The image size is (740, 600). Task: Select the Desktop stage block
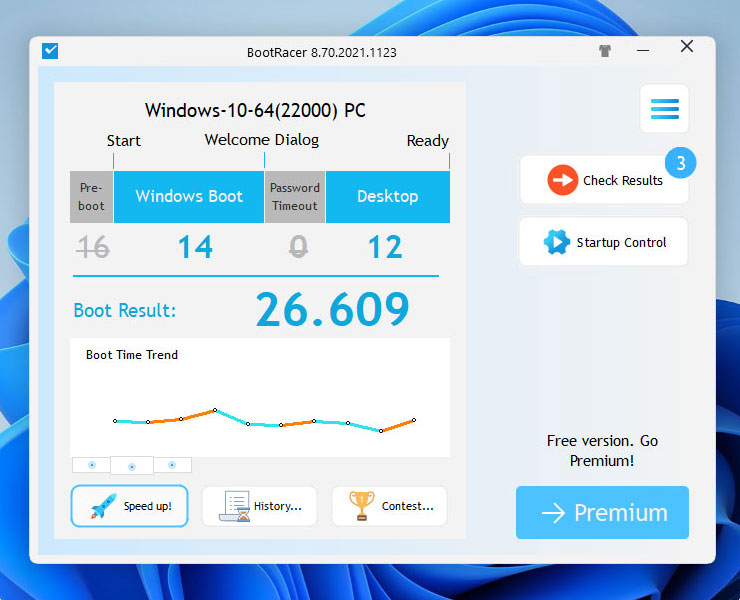pos(387,197)
